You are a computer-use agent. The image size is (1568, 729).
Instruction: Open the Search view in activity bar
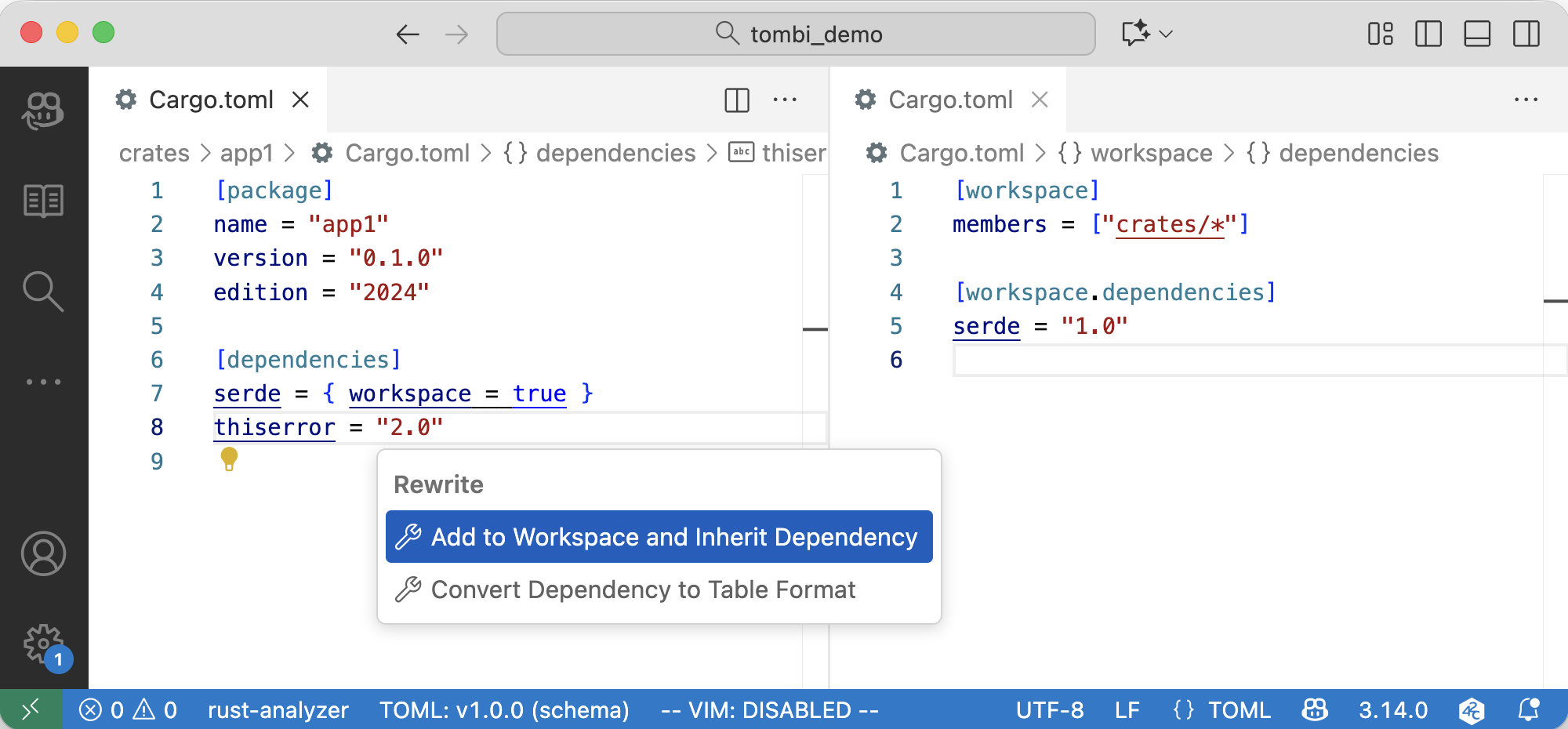click(x=43, y=292)
